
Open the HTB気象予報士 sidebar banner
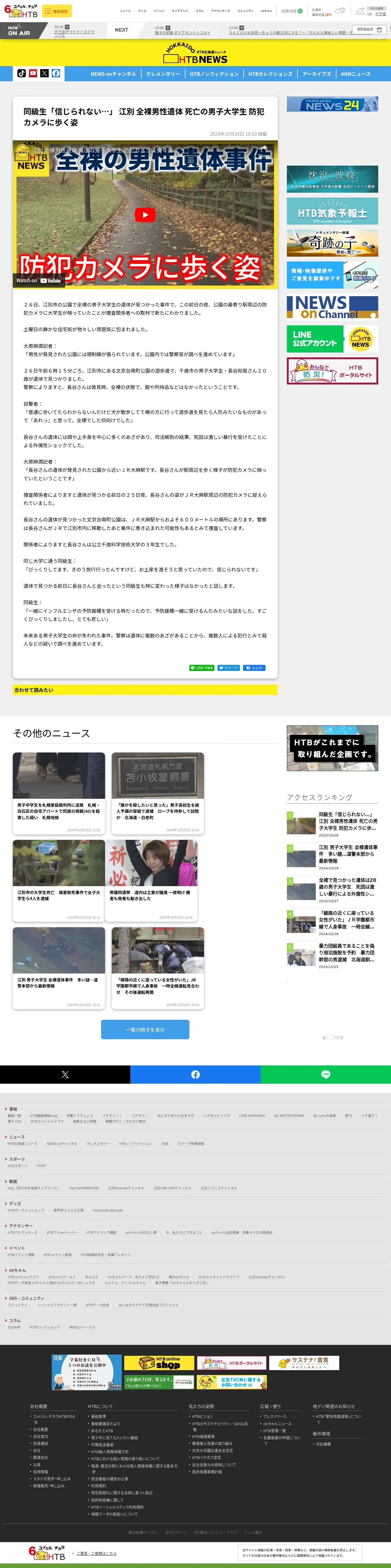coord(333,211)
